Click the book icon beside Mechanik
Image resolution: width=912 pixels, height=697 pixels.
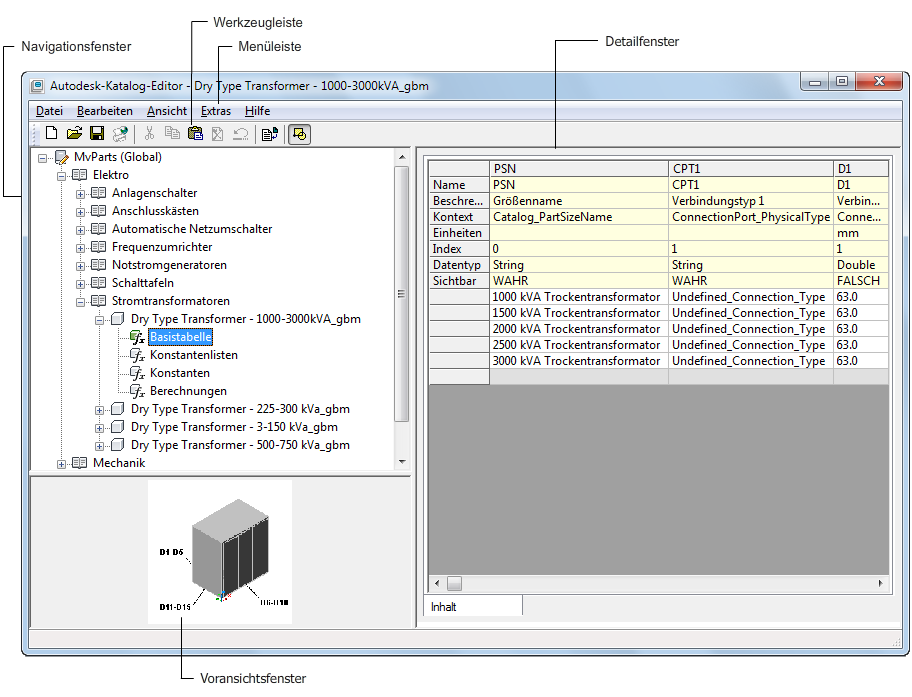point(80,463)
